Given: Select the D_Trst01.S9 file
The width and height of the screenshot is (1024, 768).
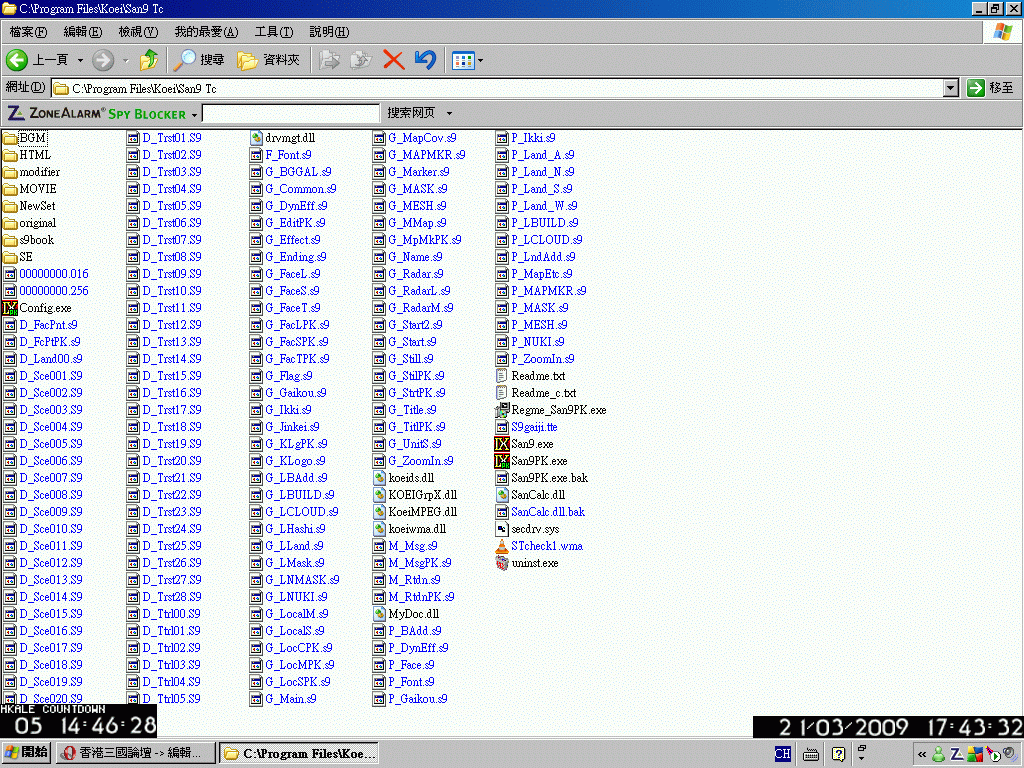Looking at the screenshot, I should pyautogui.click(x=165, y=138).
